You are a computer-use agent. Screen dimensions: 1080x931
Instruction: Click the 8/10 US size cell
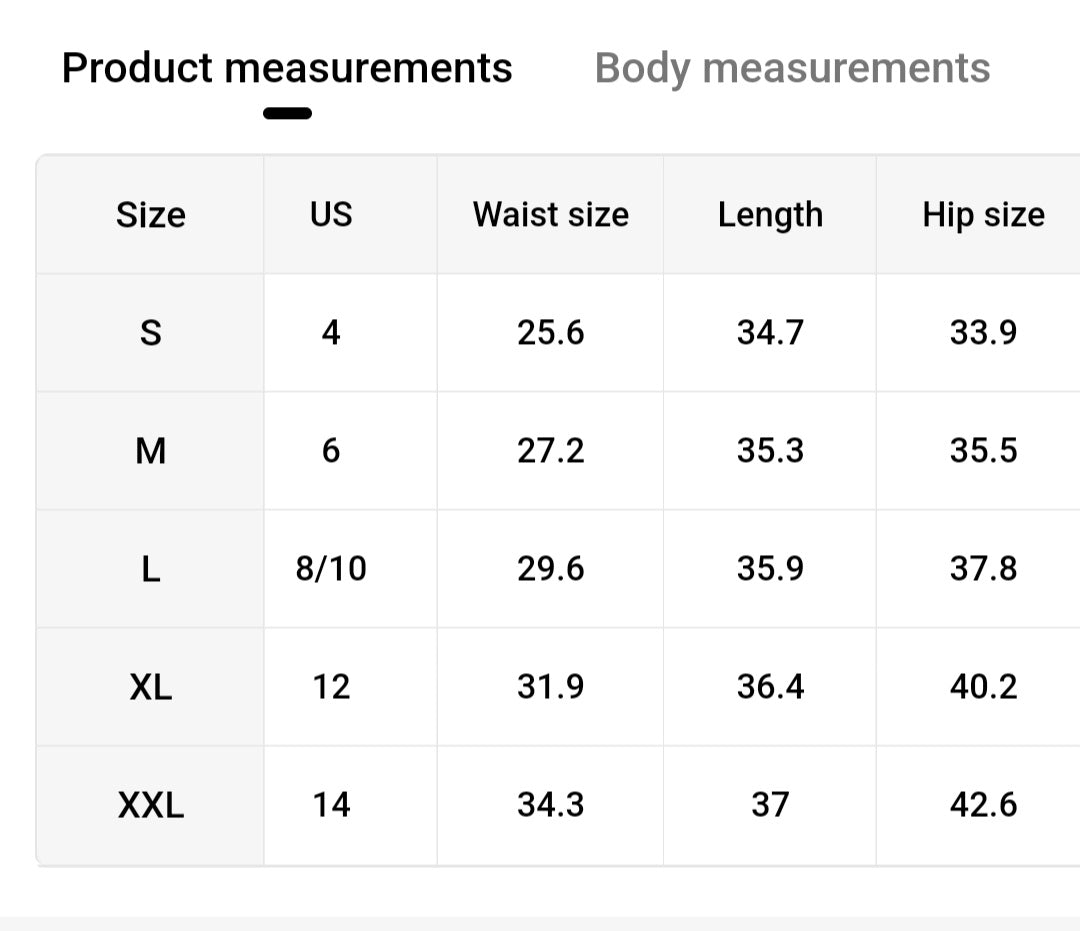331,569
